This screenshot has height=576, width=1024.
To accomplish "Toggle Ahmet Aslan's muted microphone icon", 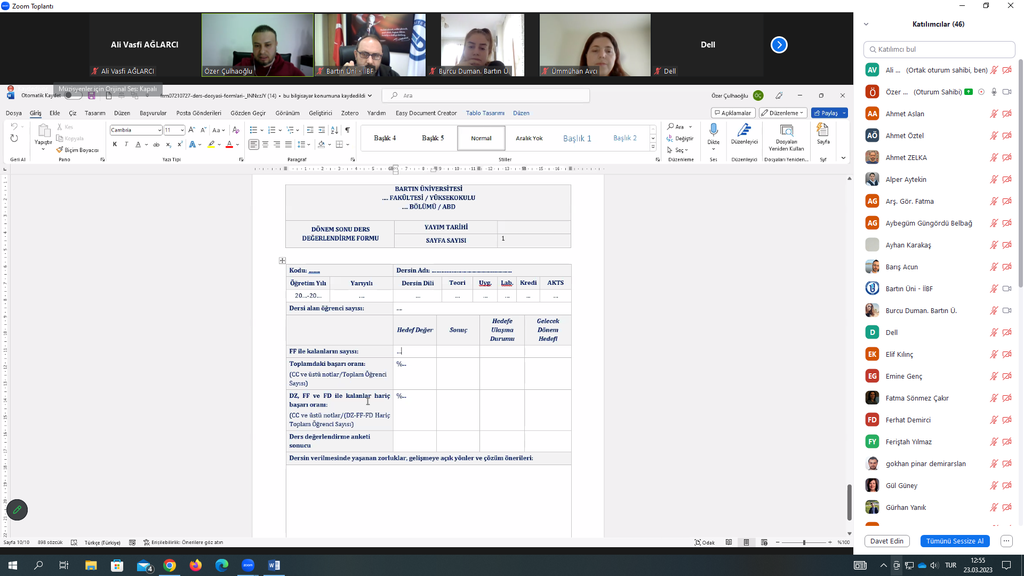I will tap(994, 114).
